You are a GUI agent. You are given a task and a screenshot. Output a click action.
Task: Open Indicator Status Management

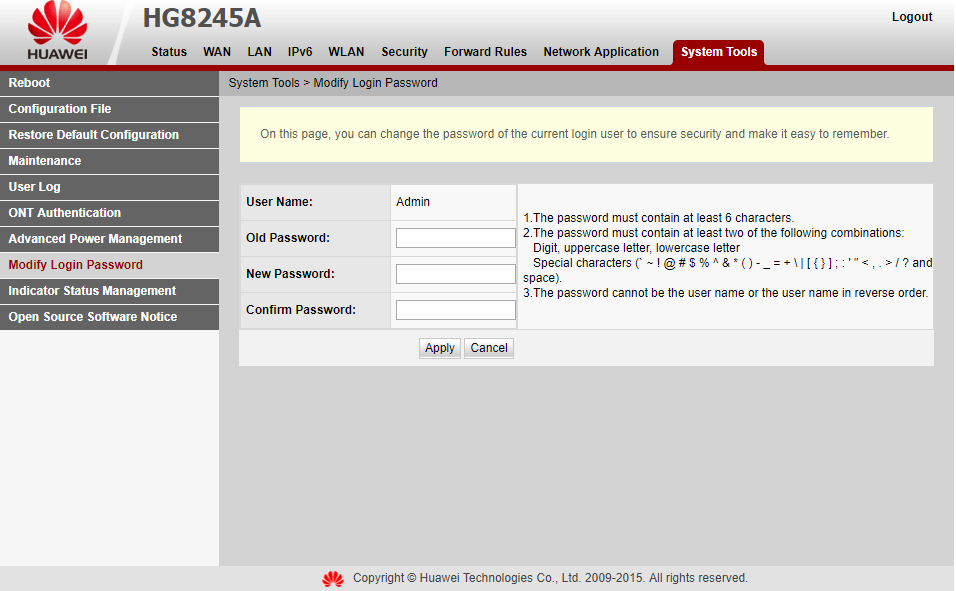(110, 291)
